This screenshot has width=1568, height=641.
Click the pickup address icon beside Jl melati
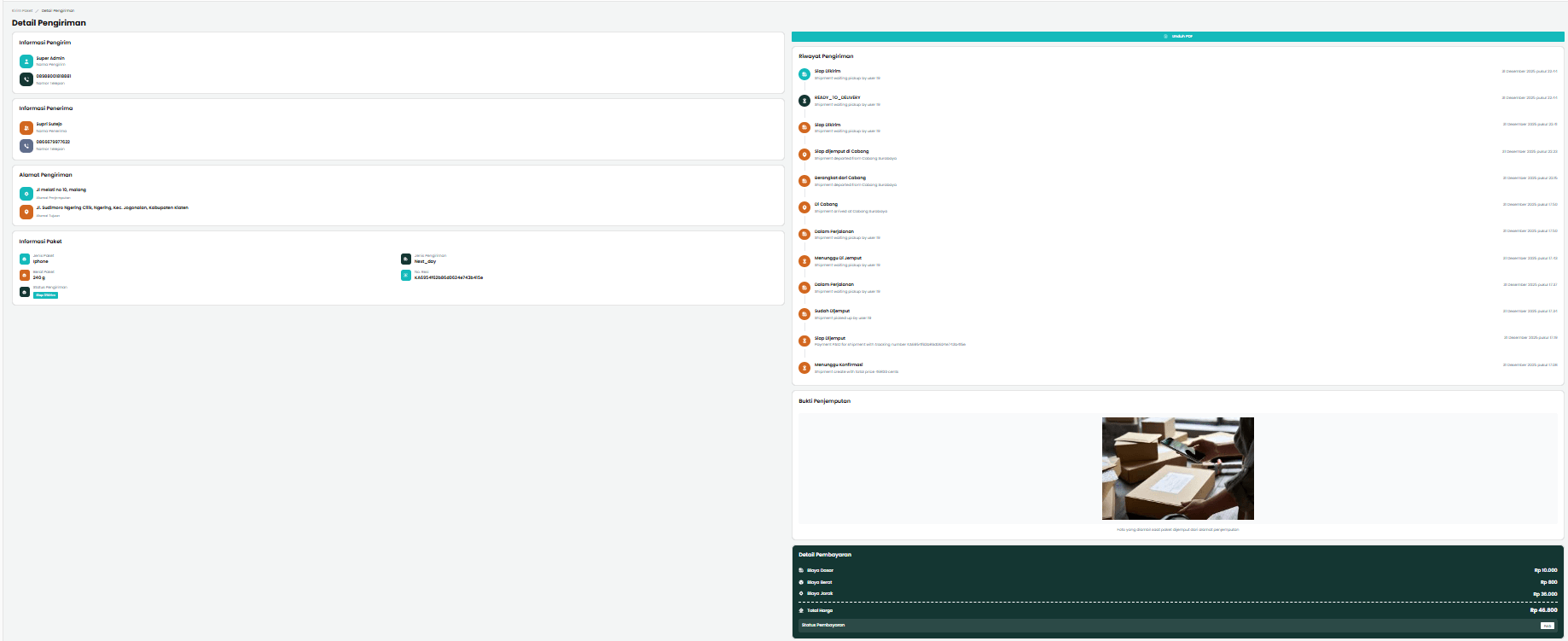[x=26, y=194]
